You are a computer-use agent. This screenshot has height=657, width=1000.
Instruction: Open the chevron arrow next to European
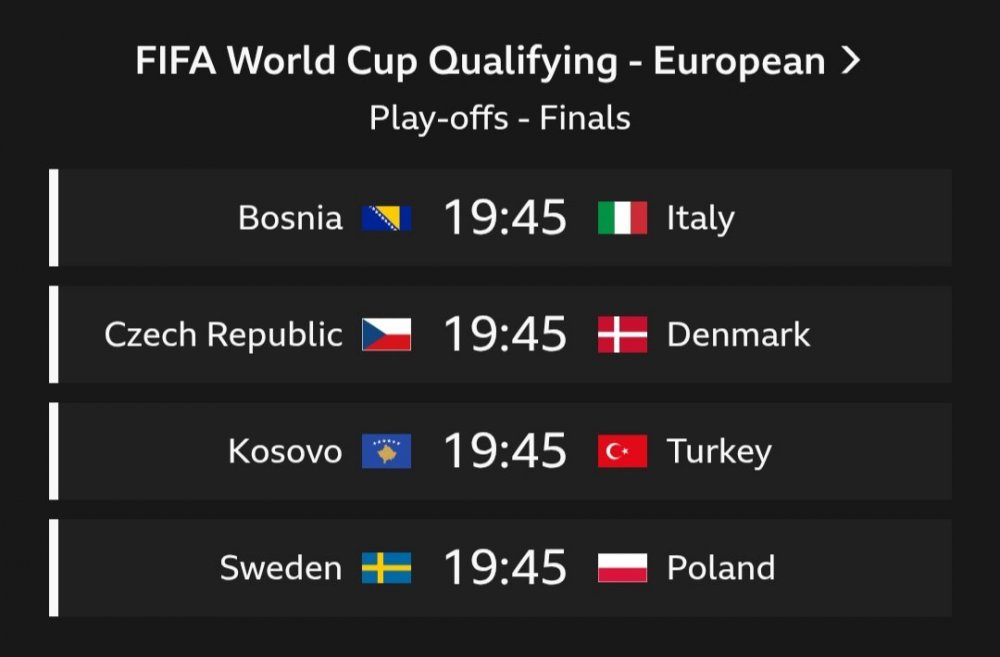(x=851, y=61)
